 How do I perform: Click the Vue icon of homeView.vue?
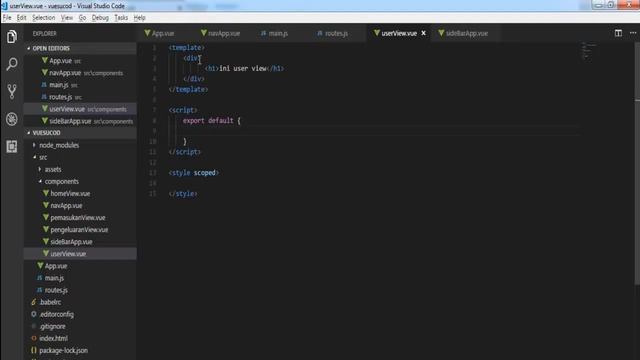click(x=46, y=193)
